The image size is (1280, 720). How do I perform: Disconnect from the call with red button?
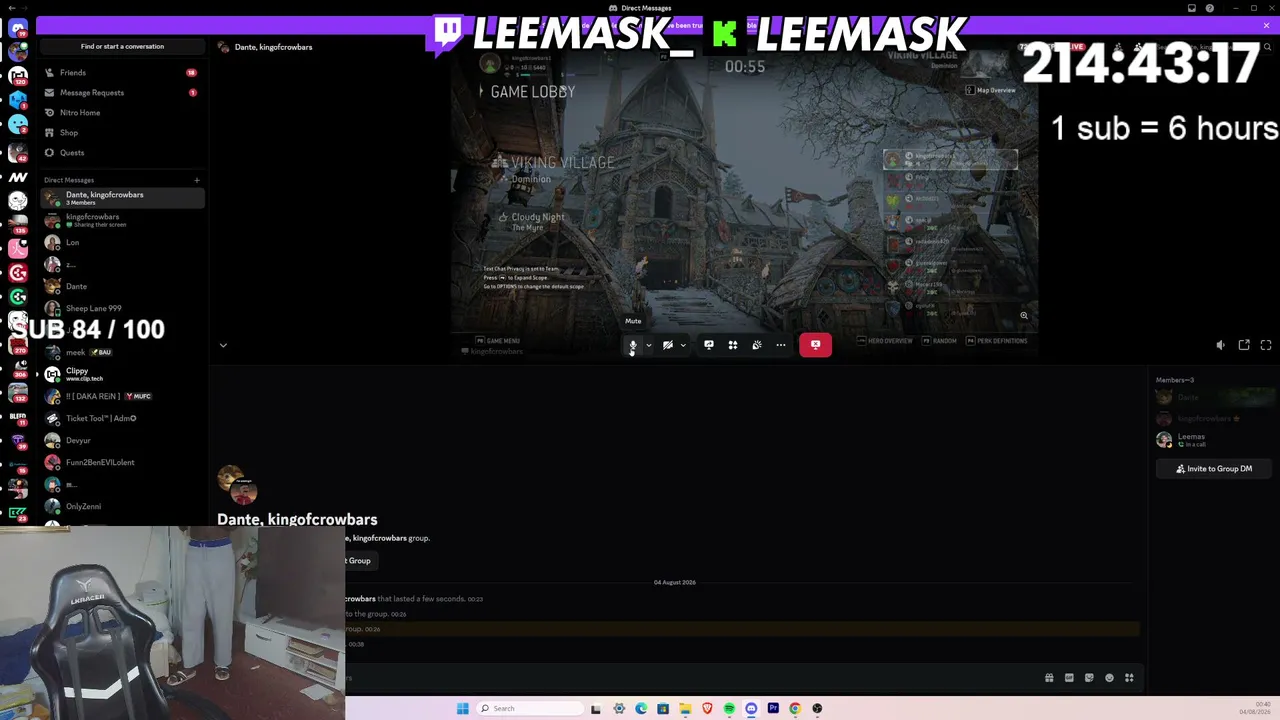[x=815, y=345]
